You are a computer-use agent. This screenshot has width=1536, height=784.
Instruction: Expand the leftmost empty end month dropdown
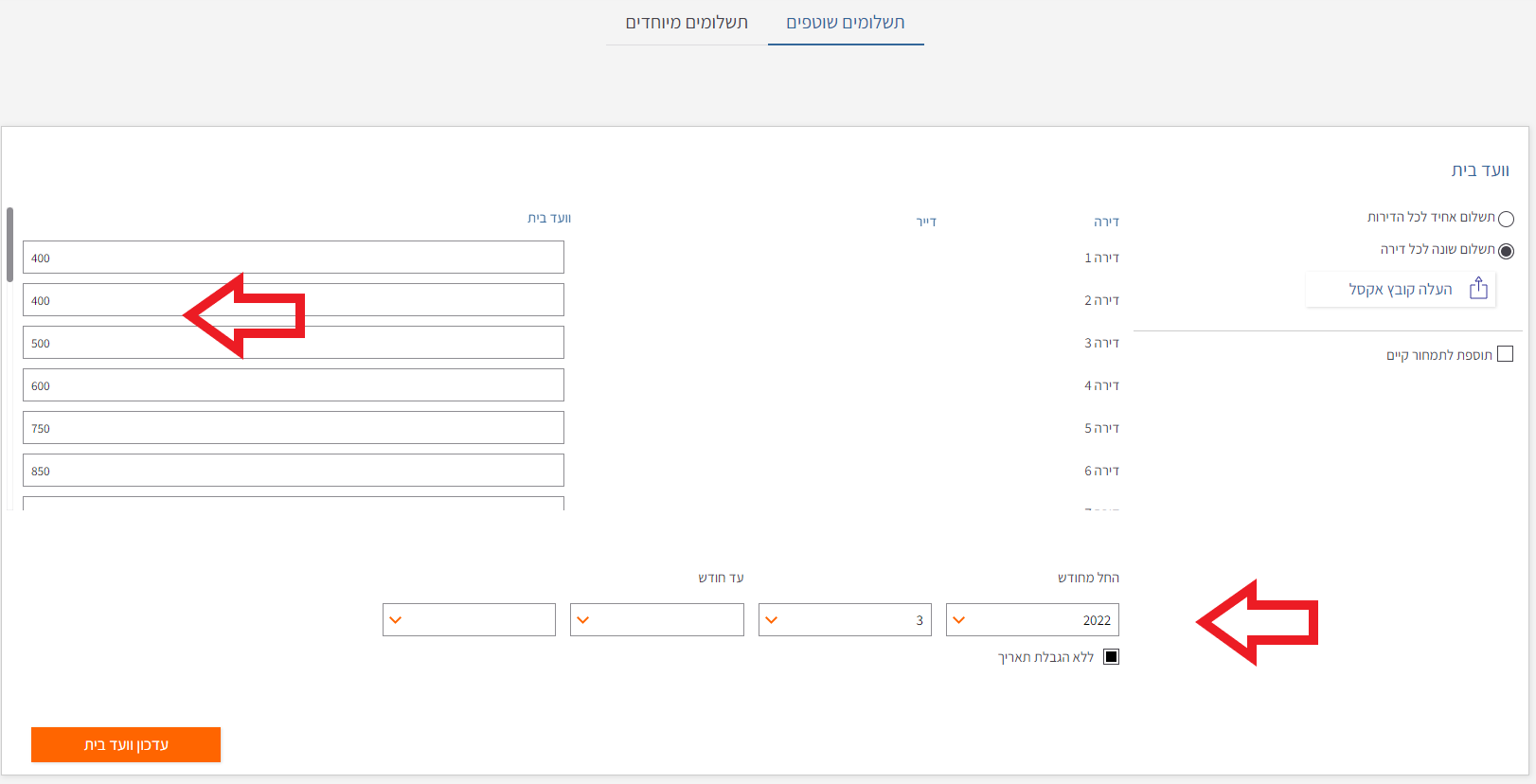coord(469,620)
